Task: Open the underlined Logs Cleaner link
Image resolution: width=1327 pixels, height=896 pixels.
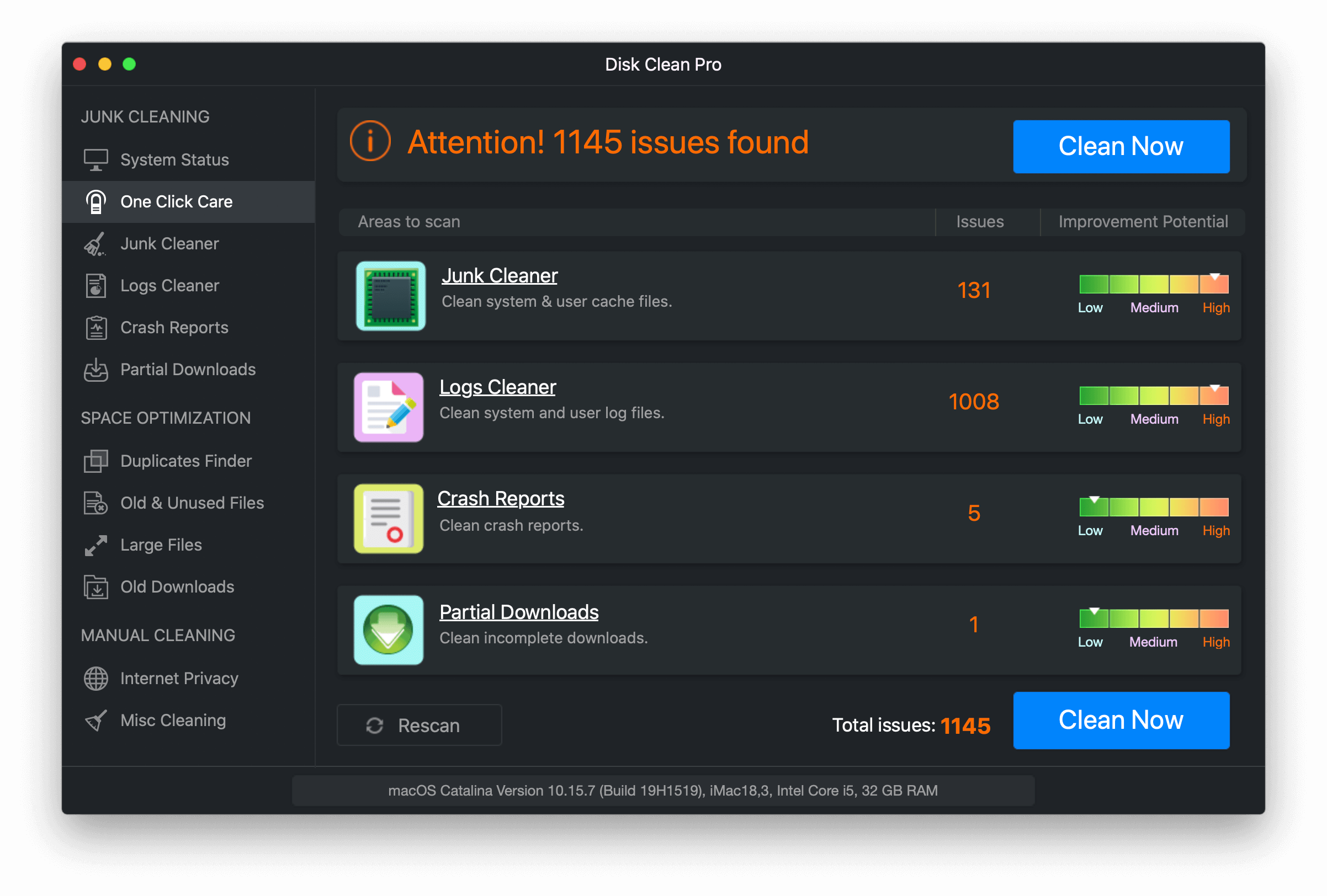Action: point(497,387)
